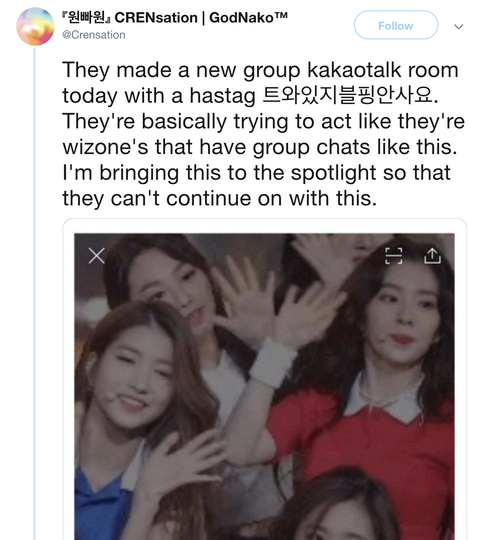
Task: Click the word spotlight in tweet
Action: (x=333, y=173)
